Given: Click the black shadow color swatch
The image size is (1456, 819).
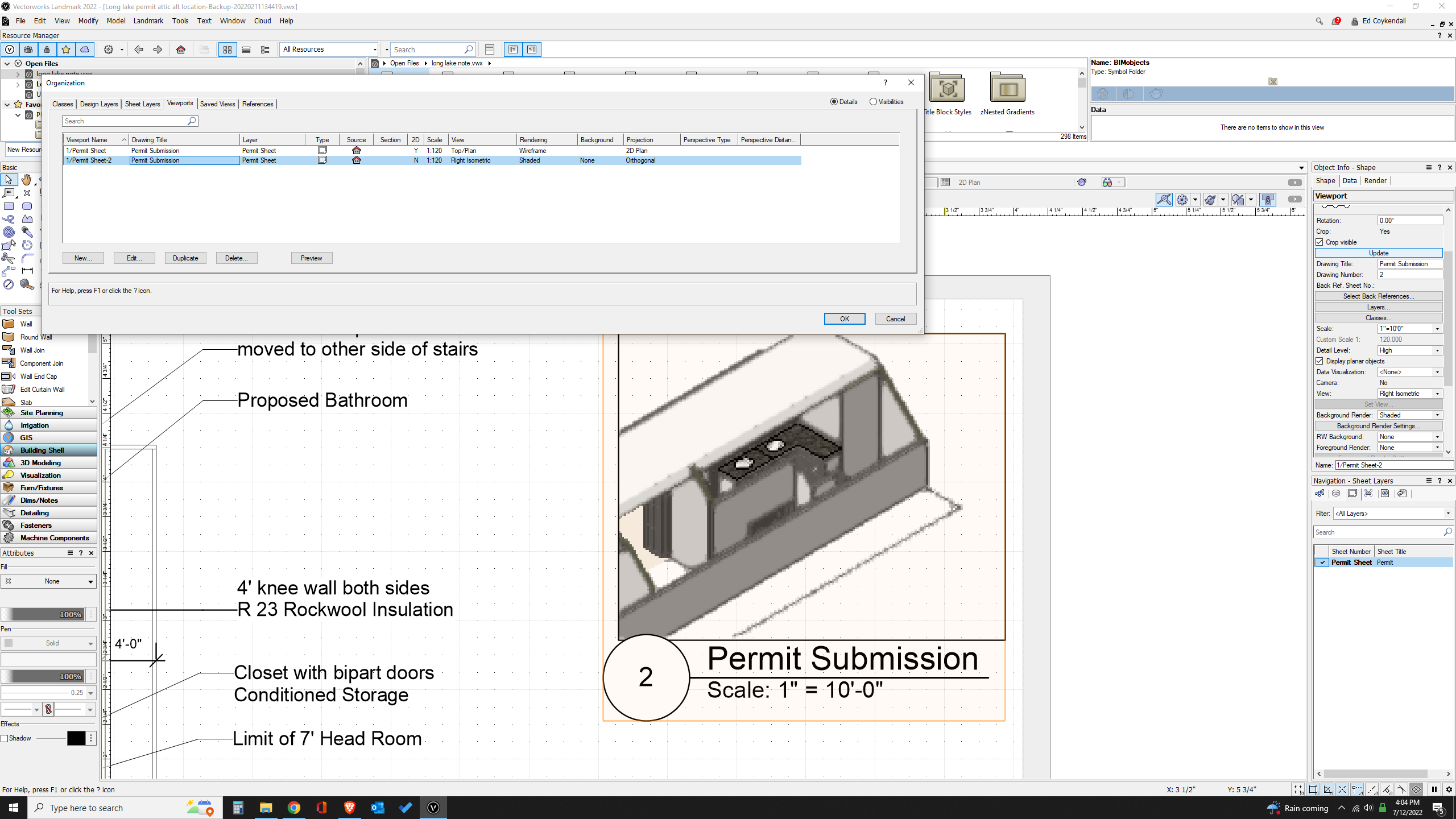Looking at the screenshot, I should click(x=76, y=738).
